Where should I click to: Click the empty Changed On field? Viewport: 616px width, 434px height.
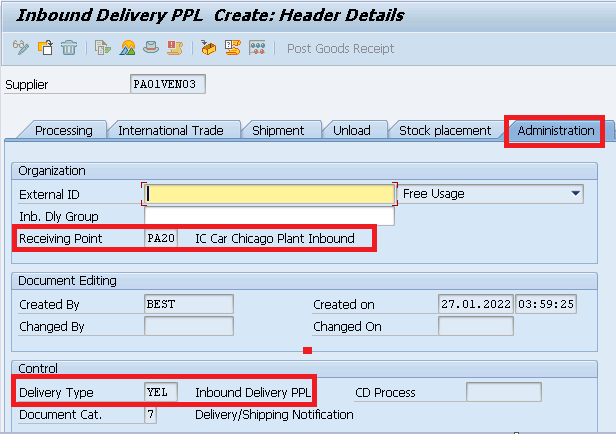[476, 326]
